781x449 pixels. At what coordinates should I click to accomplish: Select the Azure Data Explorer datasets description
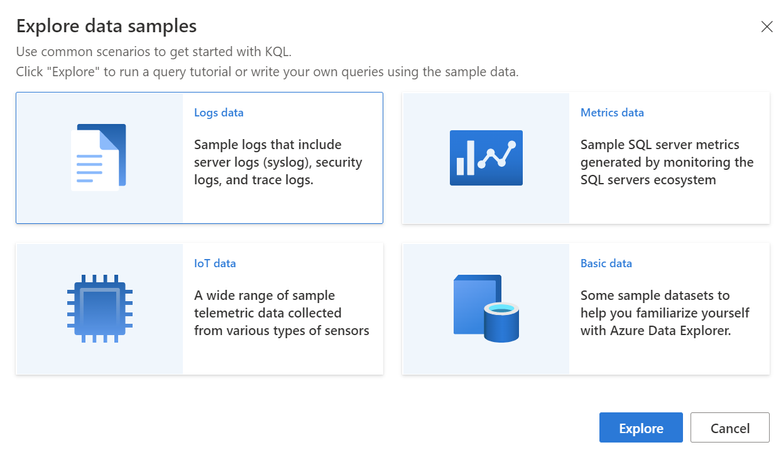click(661, 313)
